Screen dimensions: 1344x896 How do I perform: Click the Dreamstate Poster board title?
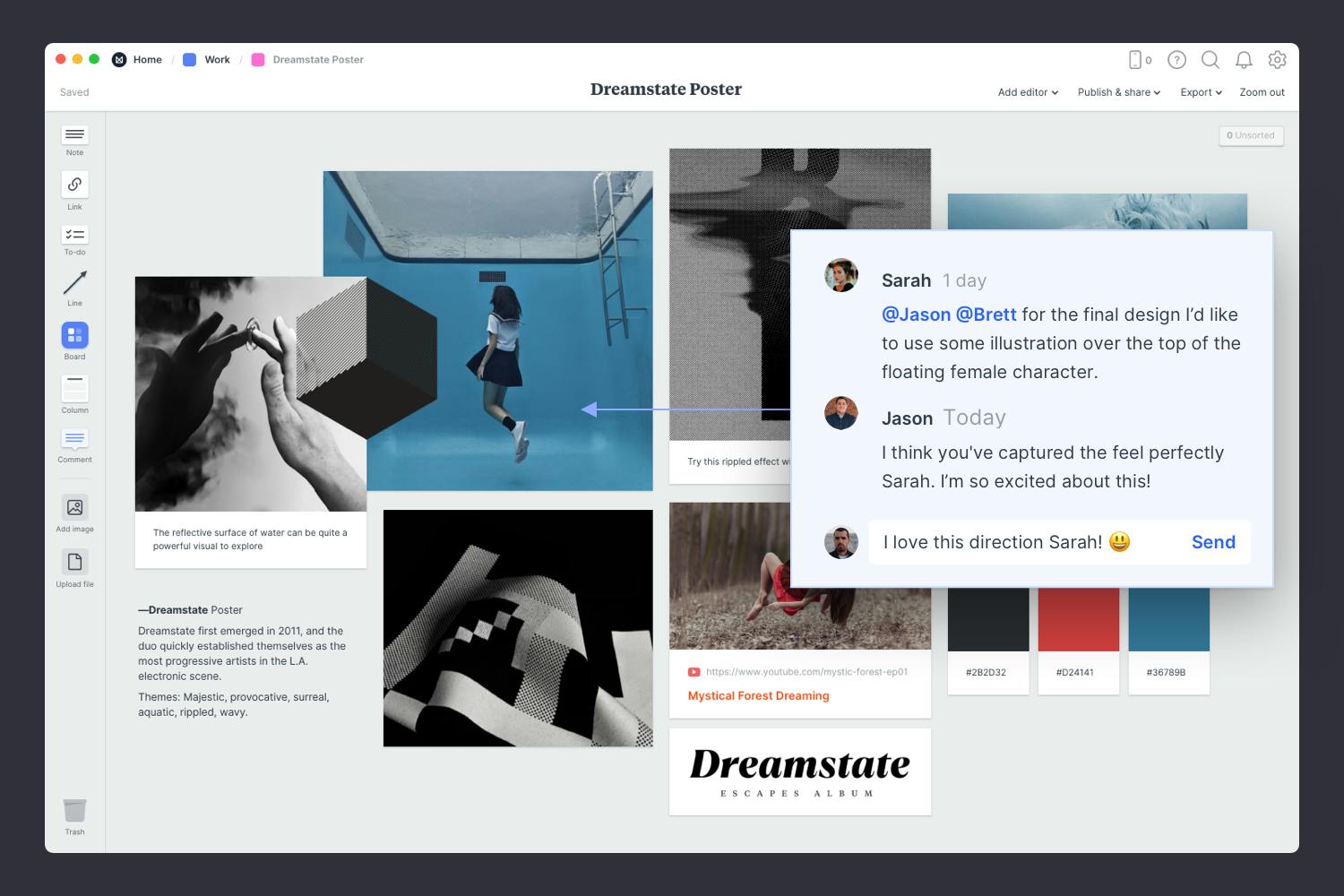(666, 90)
